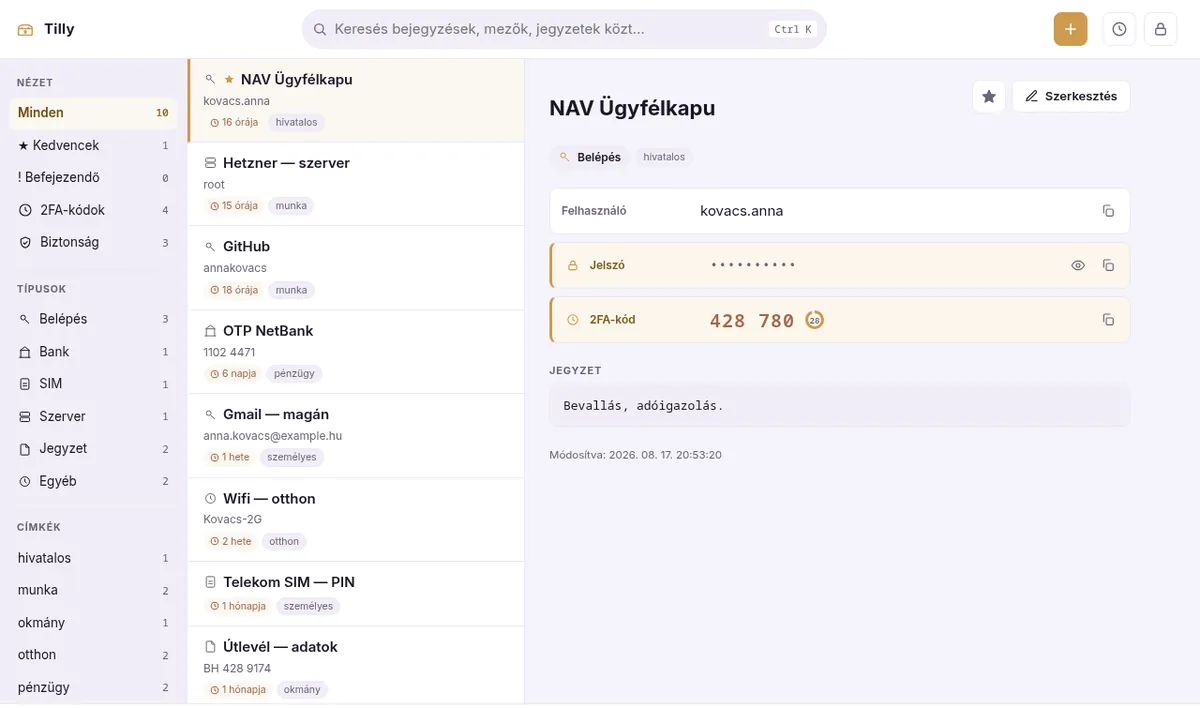Click the munka tag on Hetzner entry

point(291,206)
